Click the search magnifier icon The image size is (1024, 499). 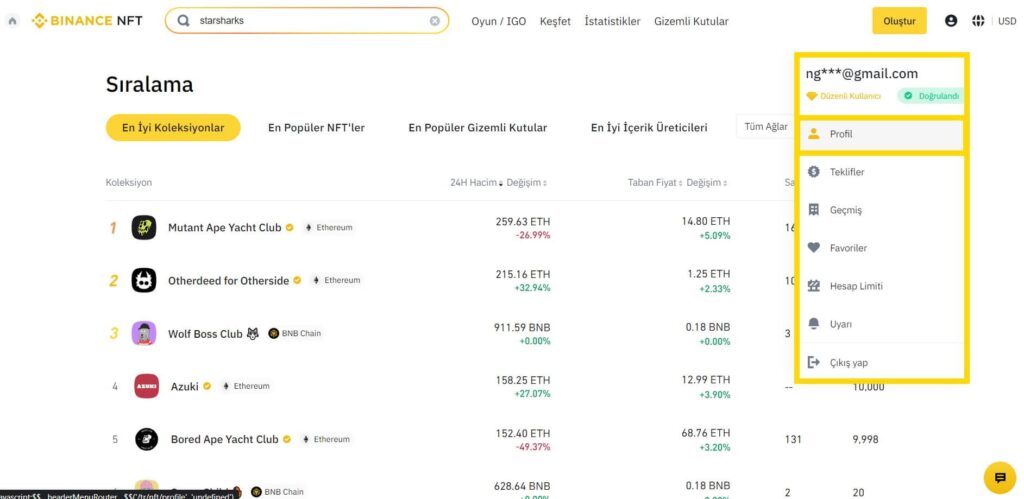pyautogui.click(x=184, y=21)
